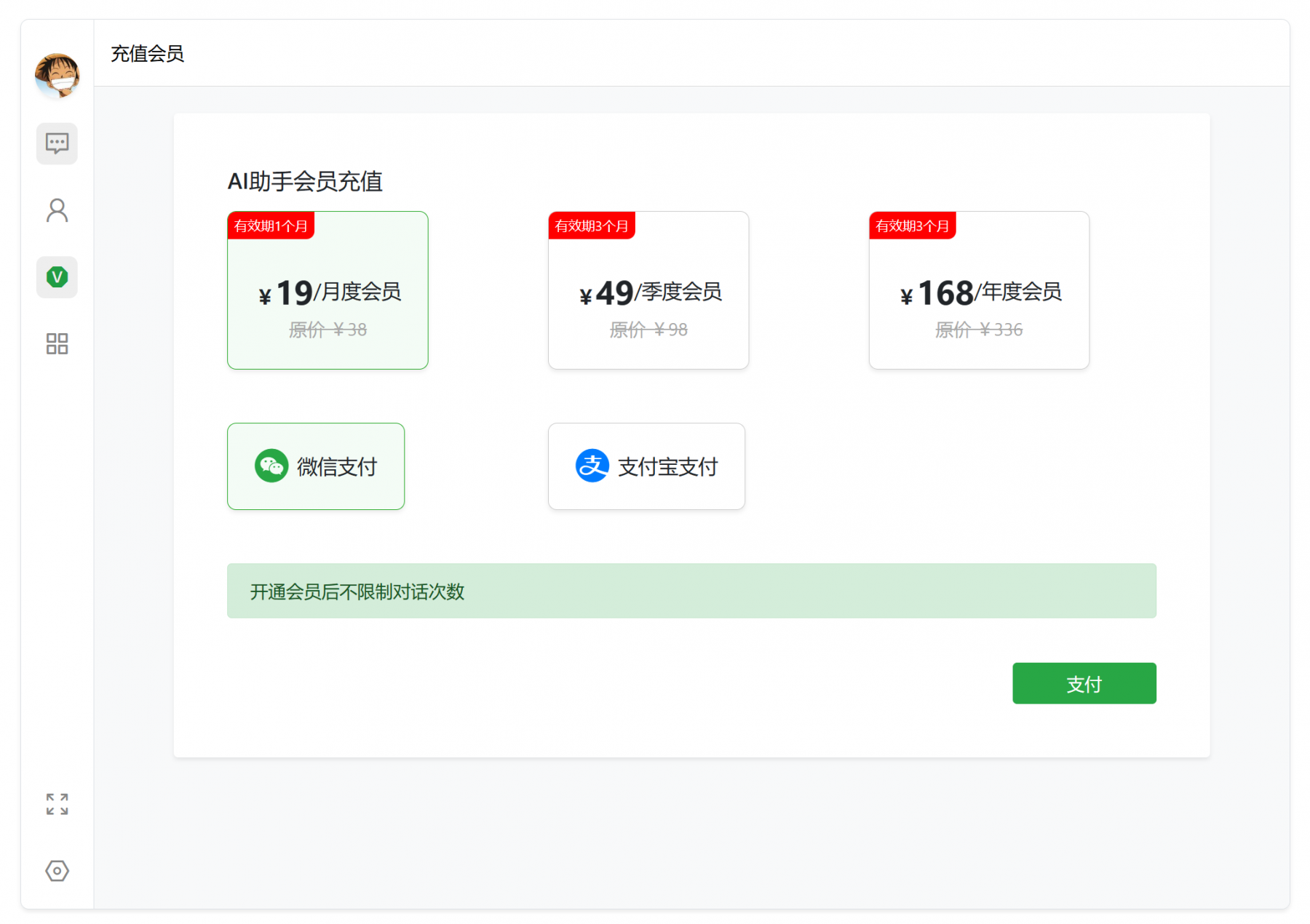Select the ¥19 monthly membership card
Screen dimensions: 1310x924
click(327, 290)
